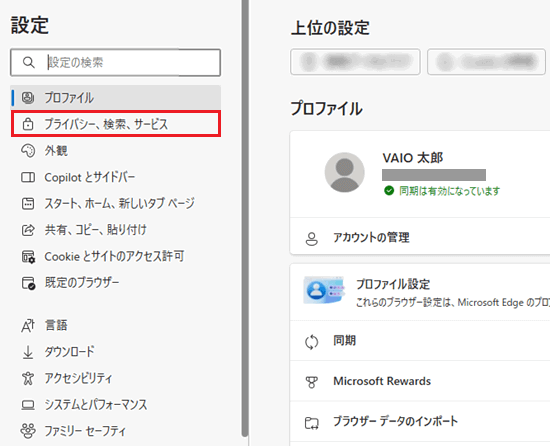Viewport: 550px width, 446px height.
Task: Open 外観 settings page
Action: pos(56,151)
